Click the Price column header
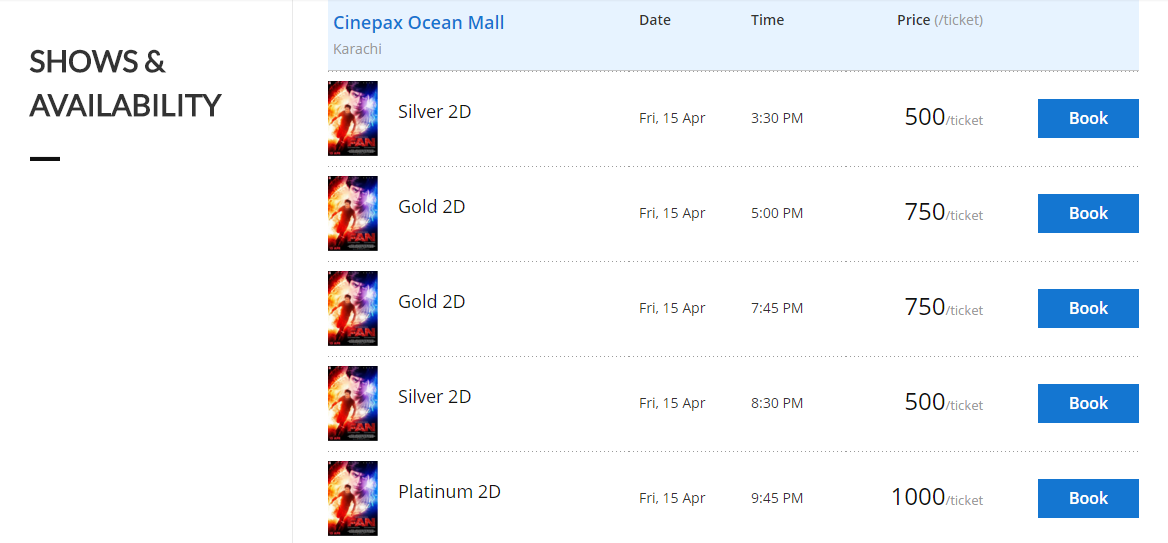The image size is (1168, 543). point(939,20)
